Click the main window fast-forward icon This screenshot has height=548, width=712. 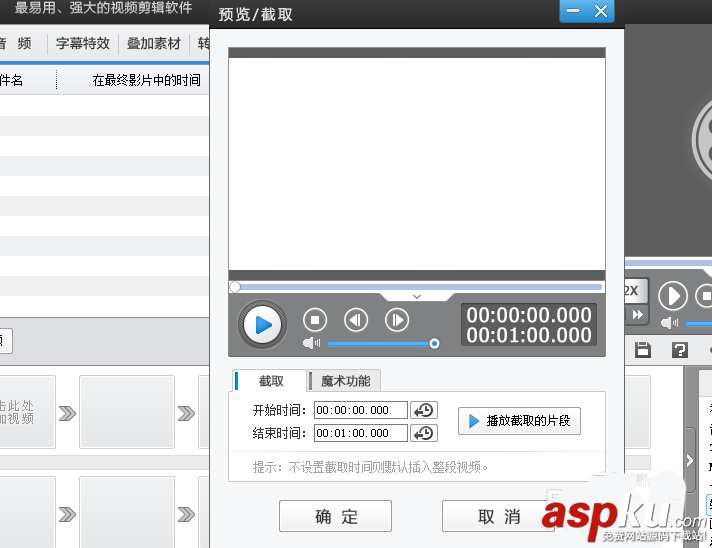point(637,315)
